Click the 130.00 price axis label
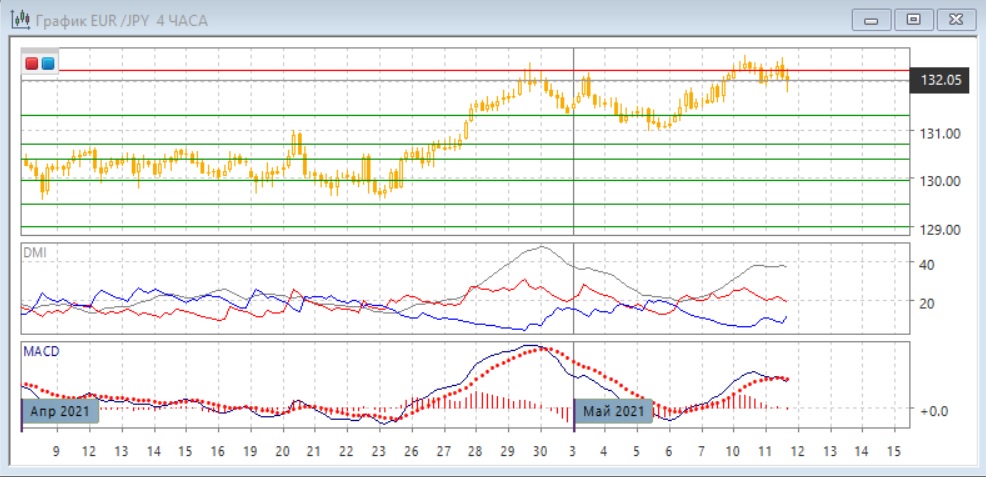This screenshot has width=986, height=477. (939, 181)
